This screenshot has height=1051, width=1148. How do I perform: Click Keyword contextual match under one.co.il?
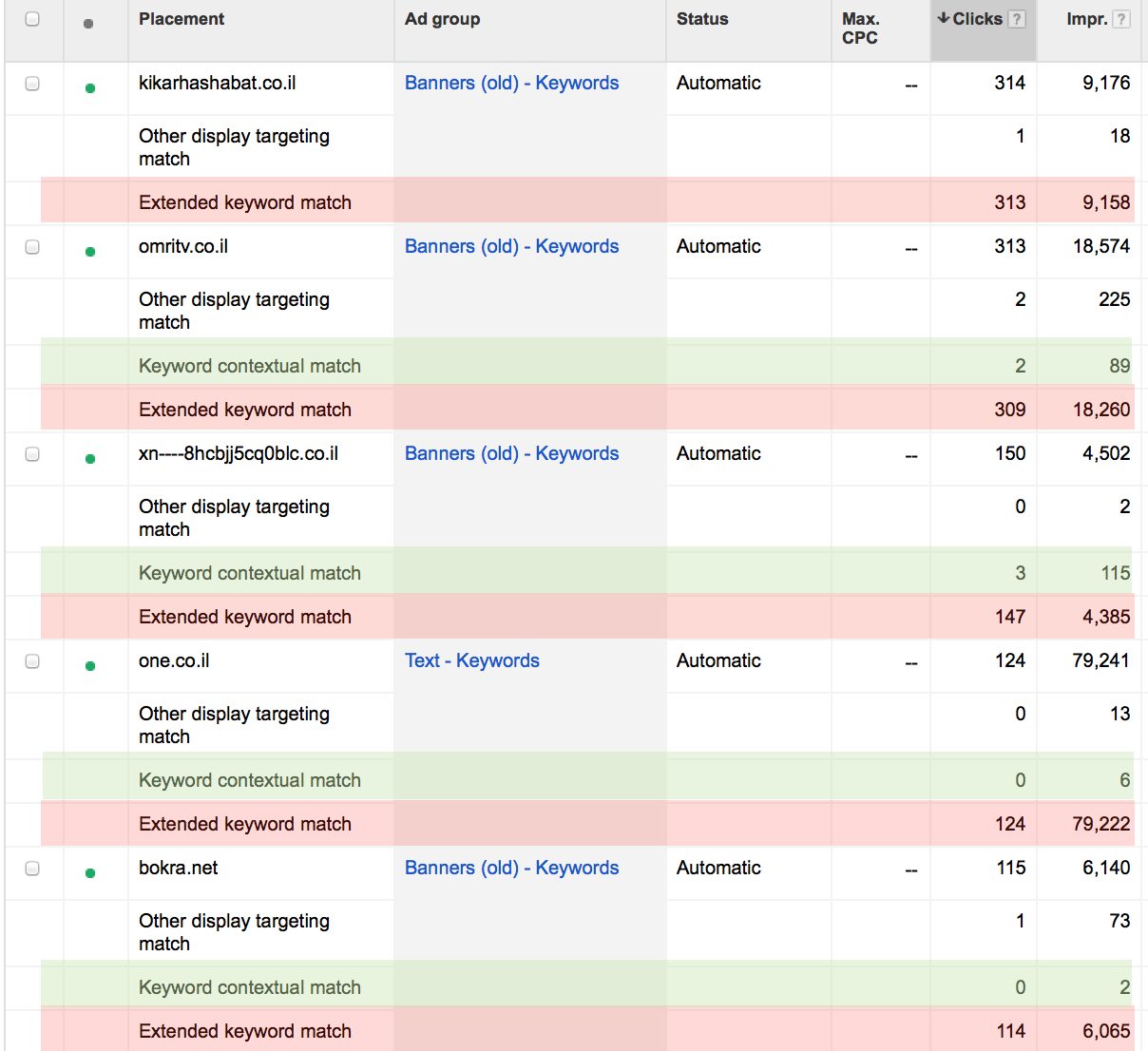pos(250,780)
